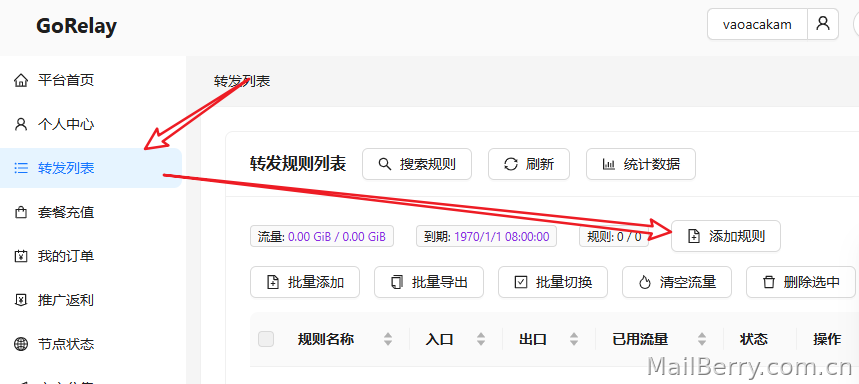Click 添加规则 to add a rule
Viewport: 859px width, 384px height.
click(x=726, y=237)
